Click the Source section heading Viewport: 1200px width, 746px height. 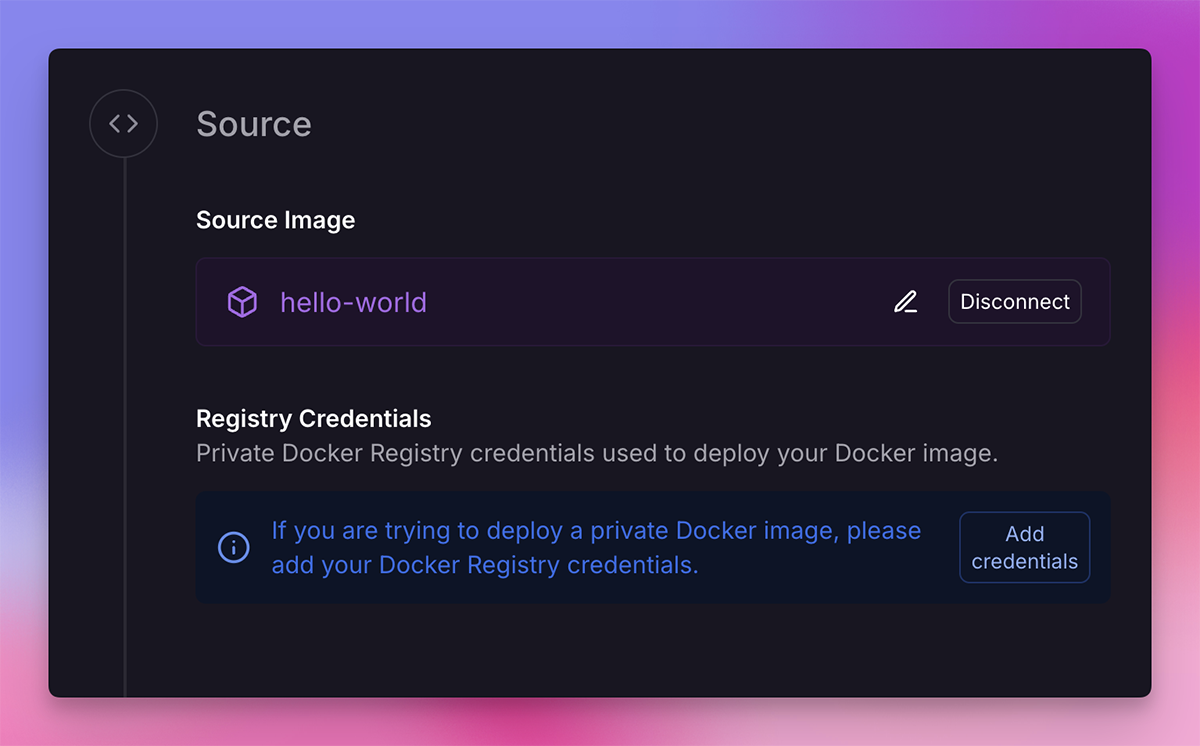pos(254,124)
